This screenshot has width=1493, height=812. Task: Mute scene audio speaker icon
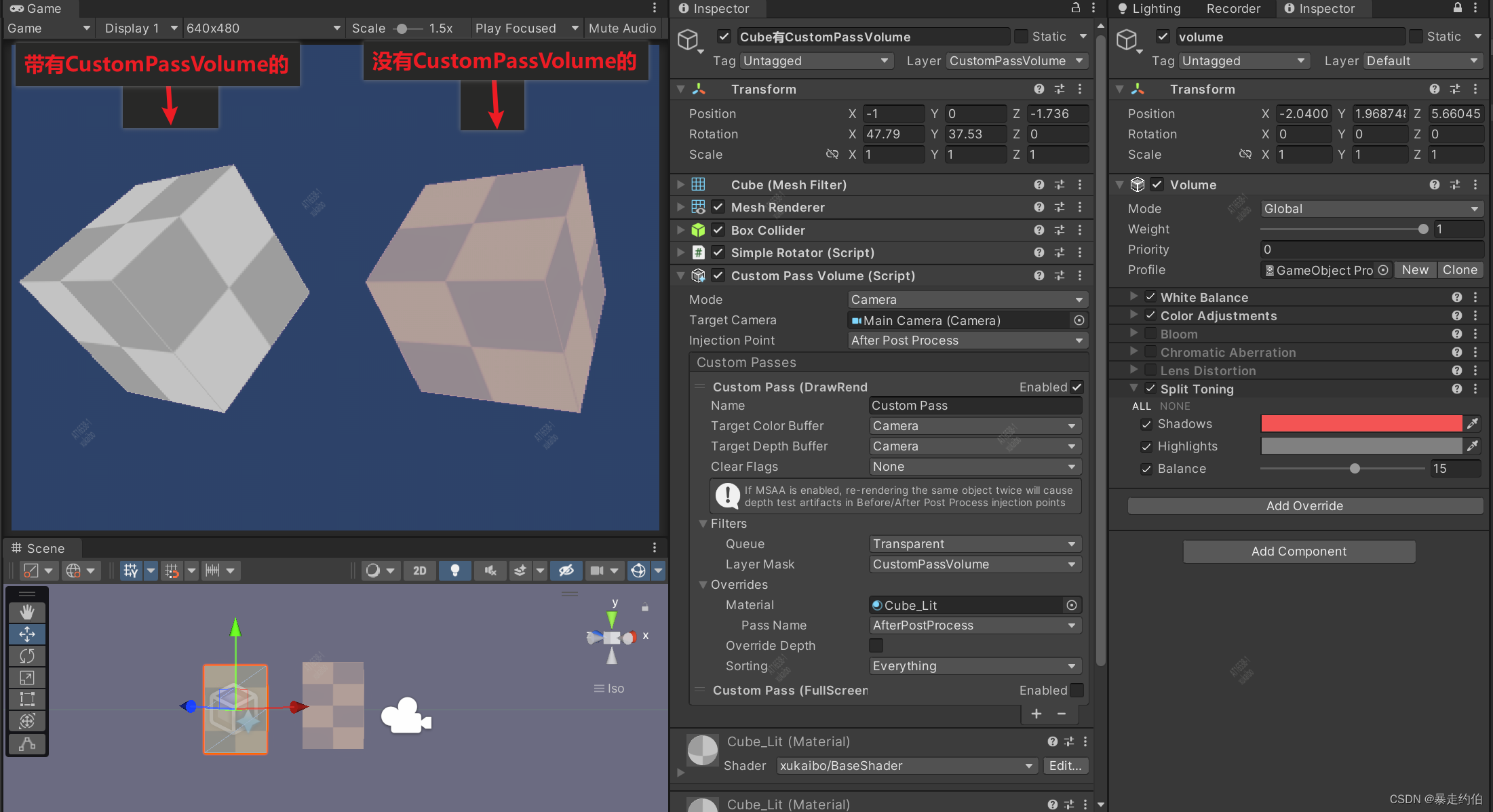pyautogui.click(x=490, y=571)
